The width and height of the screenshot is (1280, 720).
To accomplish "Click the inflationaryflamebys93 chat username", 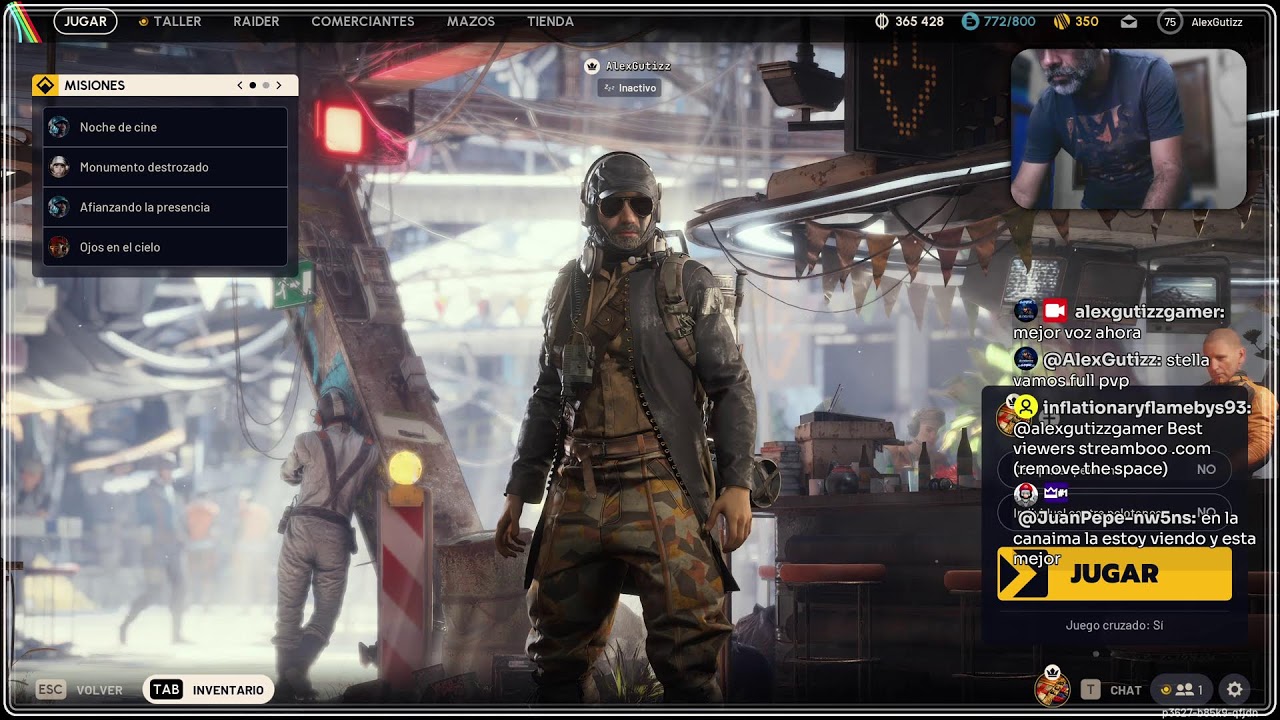I will [1146, 407].
